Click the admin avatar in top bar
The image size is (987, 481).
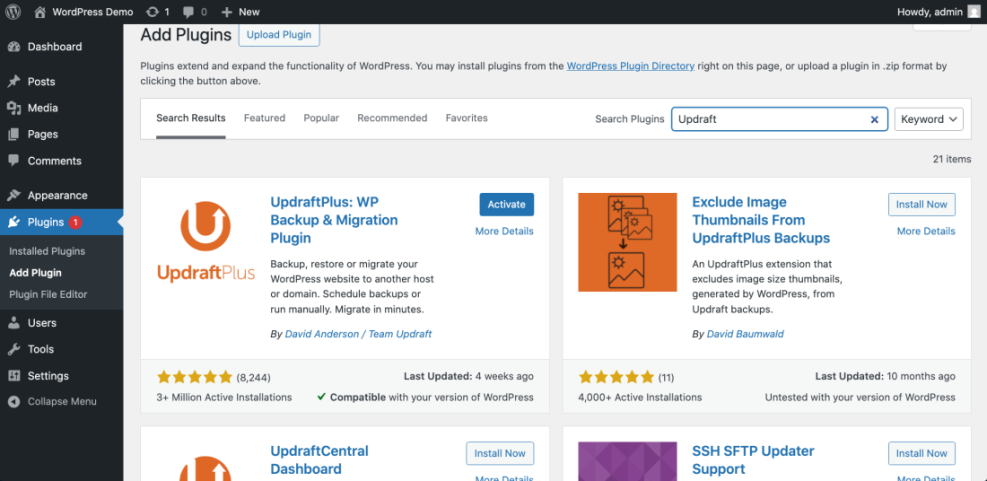click(974, 11)
